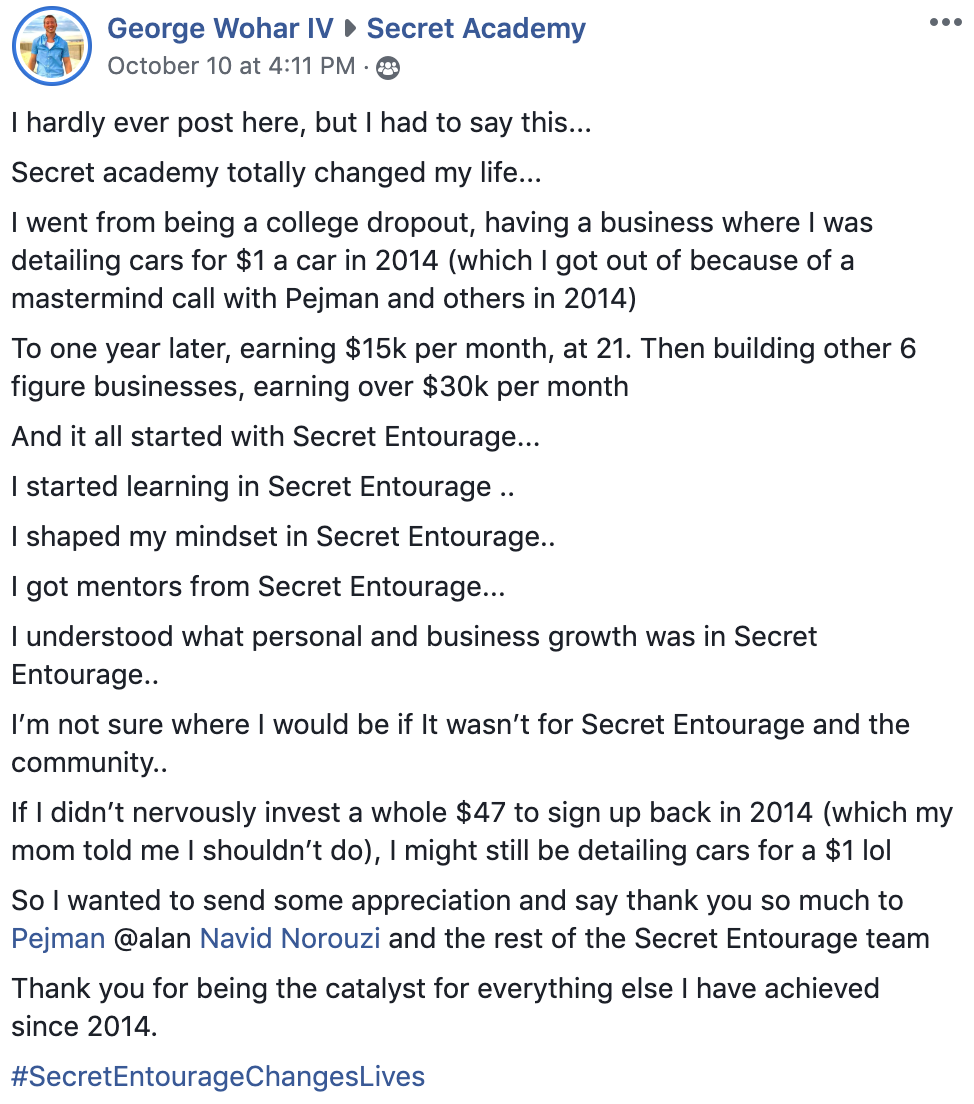Image resolution: width=974 pixels, height=1104 pixels.
Task: Open George Wohar IV's profile picture
Action: (x=52, y=46)
